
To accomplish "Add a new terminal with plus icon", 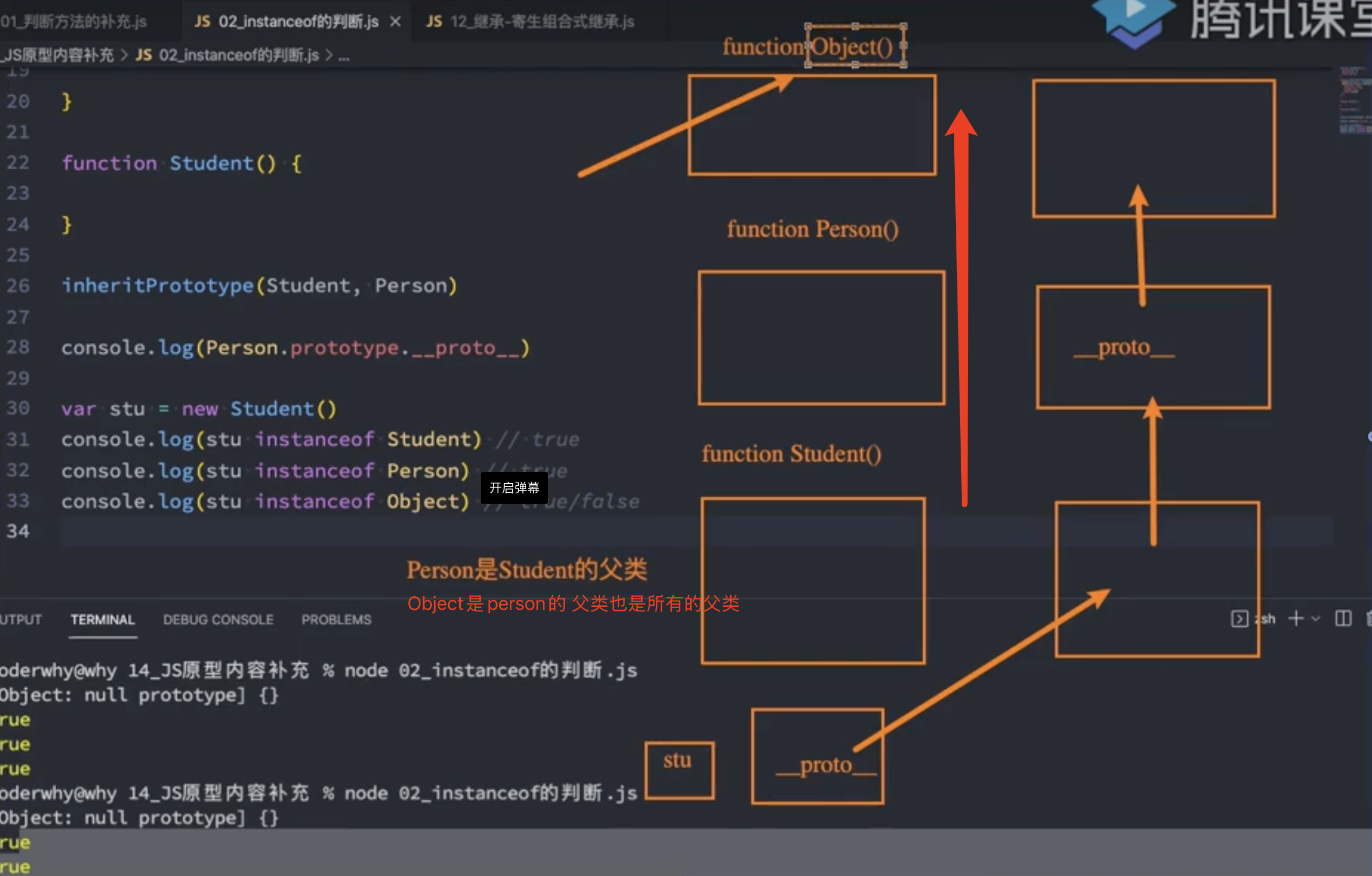I will [1296, 618].
